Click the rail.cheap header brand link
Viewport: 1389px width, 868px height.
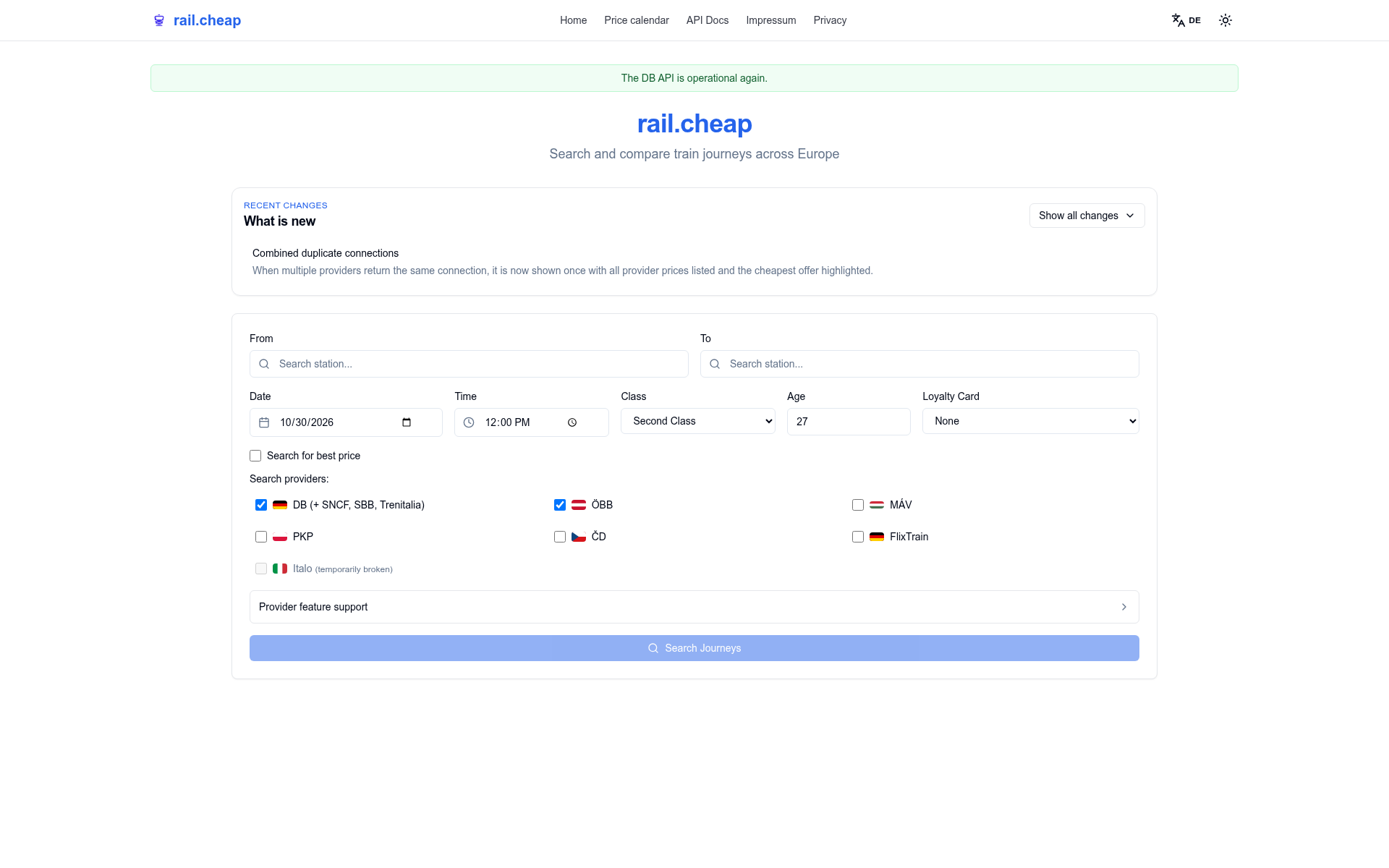(197, 20)
